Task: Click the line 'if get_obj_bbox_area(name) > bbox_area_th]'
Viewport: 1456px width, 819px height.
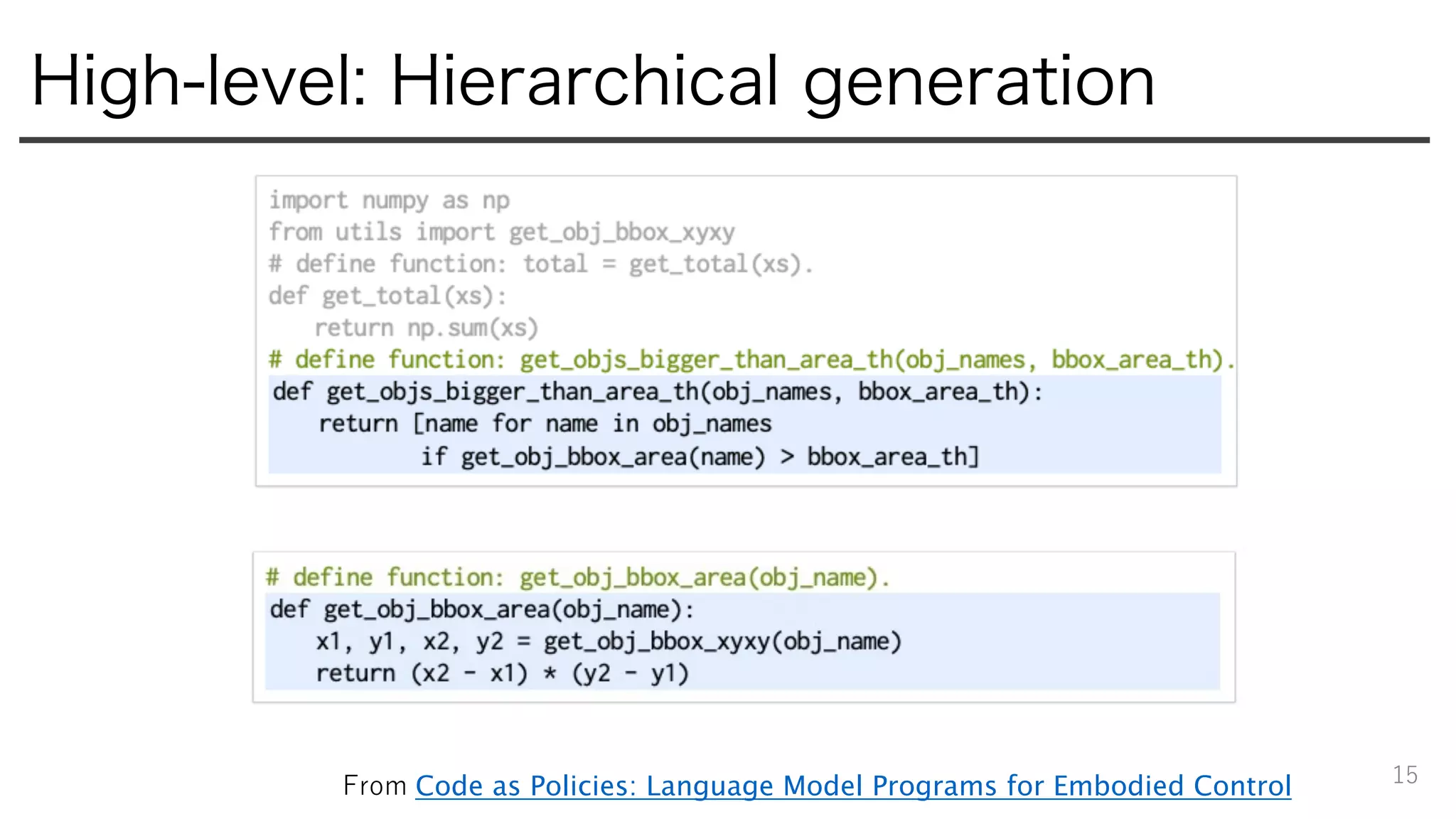Action: tap(700, 456)
